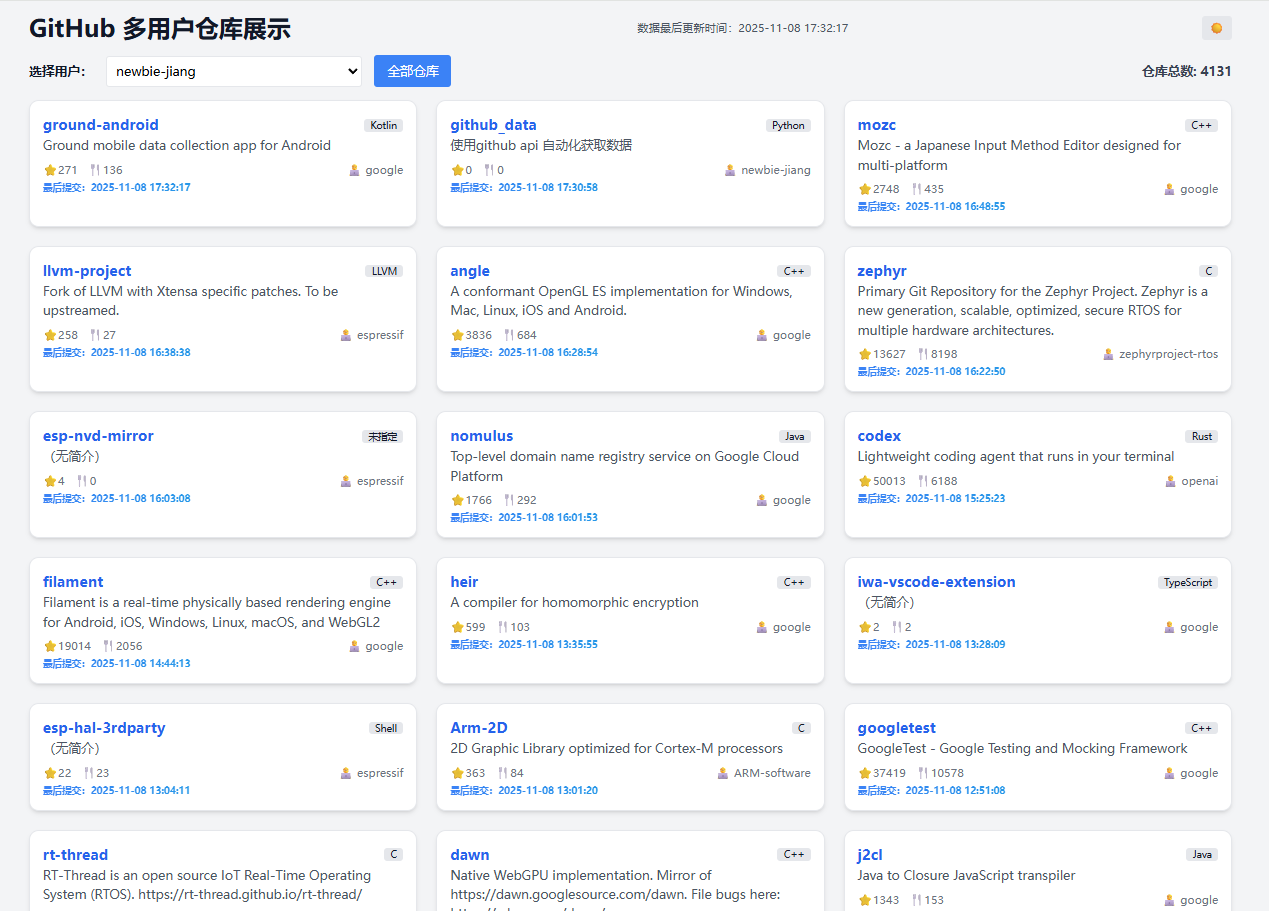
Task: Click the star icon on heir card
Action: coord(457,627)
